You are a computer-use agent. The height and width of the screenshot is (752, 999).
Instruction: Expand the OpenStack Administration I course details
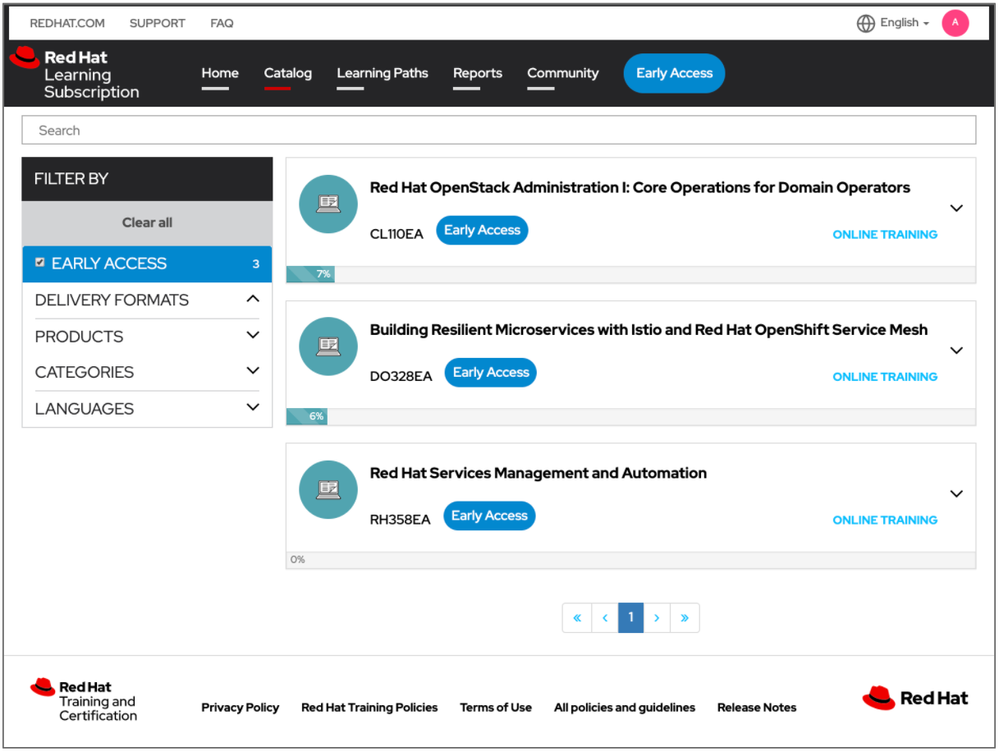click(956, 208)
